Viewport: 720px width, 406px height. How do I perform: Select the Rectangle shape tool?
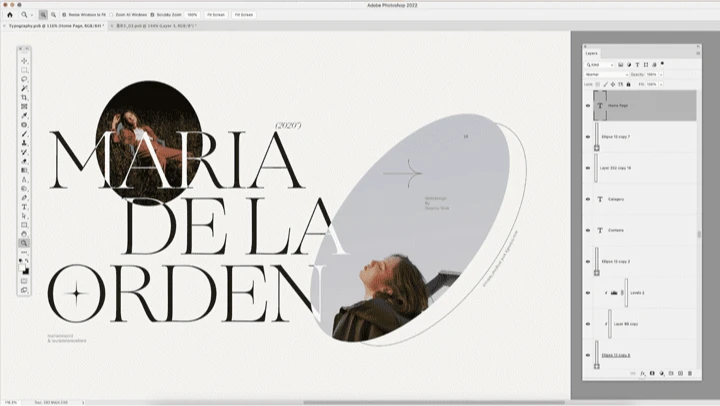tap(24, 225)
